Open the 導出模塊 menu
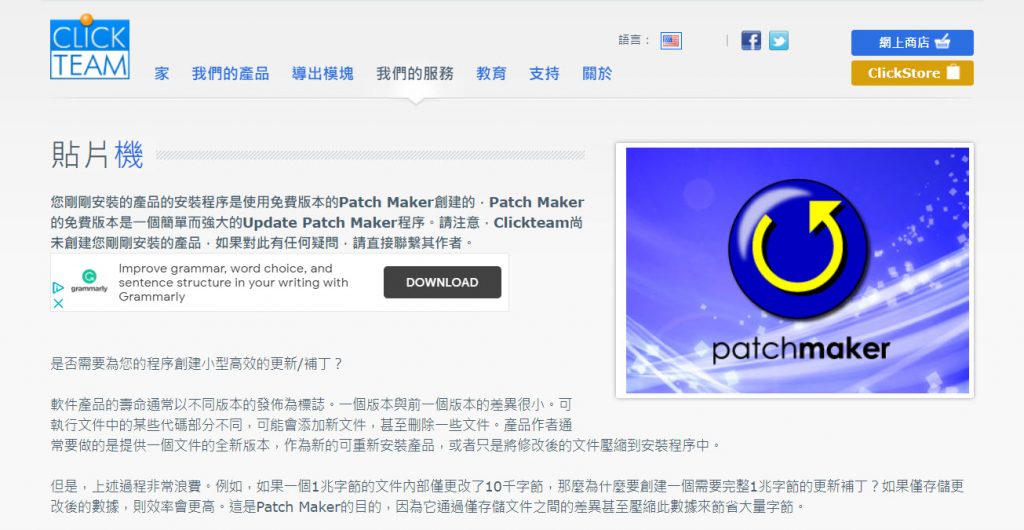This screenshot has width=1024, height=530. point(322,73)
